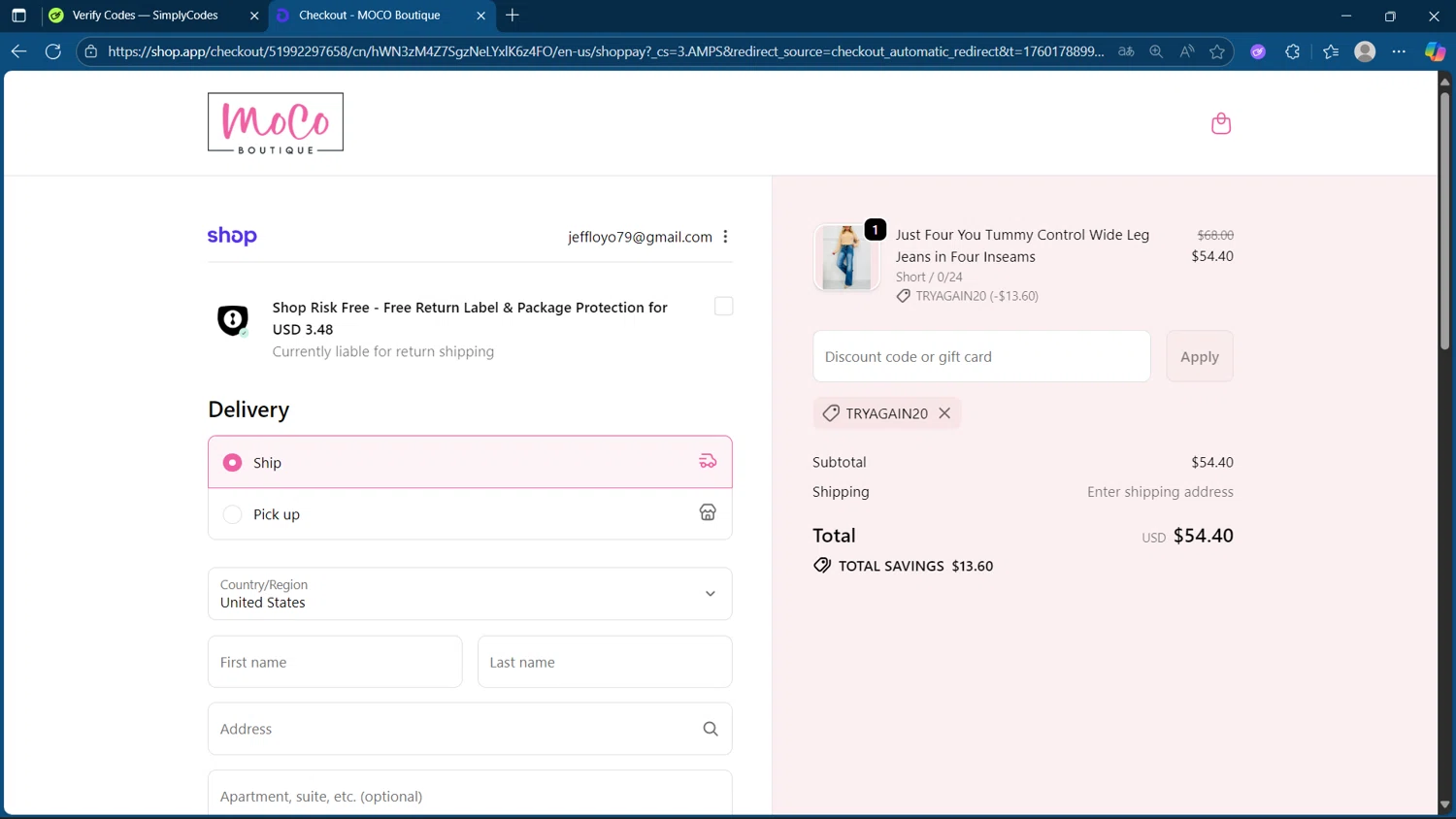Click the browser refresh button
Viewport: 1456px width, 819px height.
[x=53, y=51]
